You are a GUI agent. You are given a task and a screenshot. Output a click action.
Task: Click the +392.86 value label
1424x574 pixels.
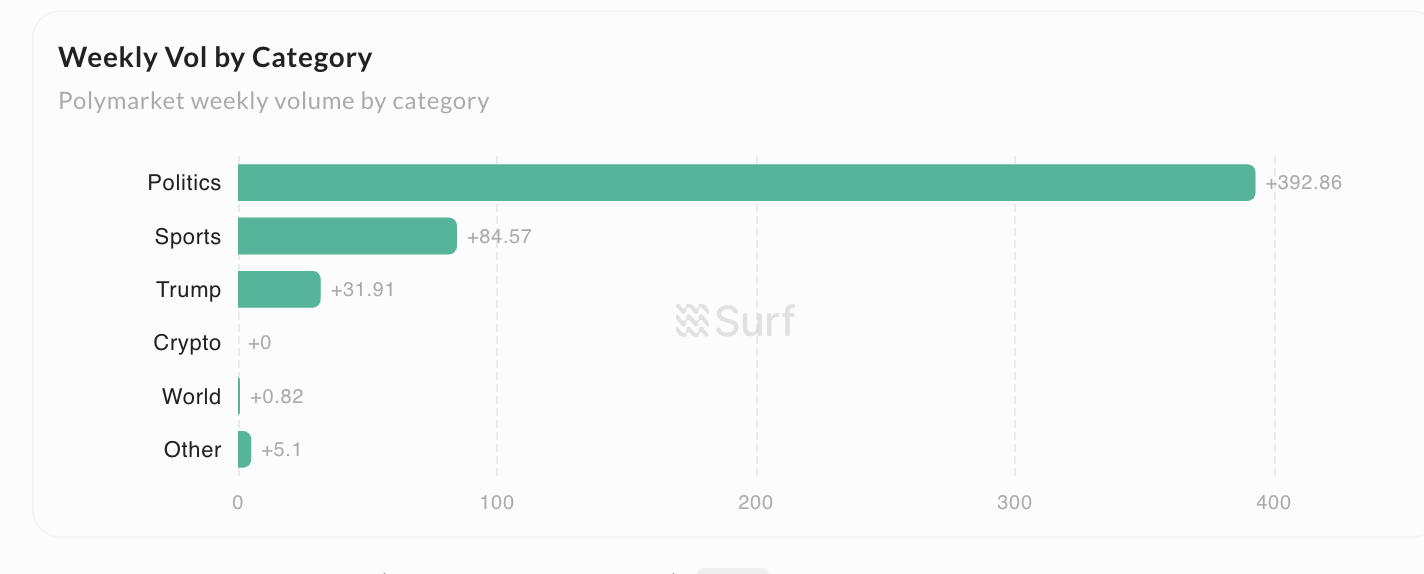(x=1303, y=183)
